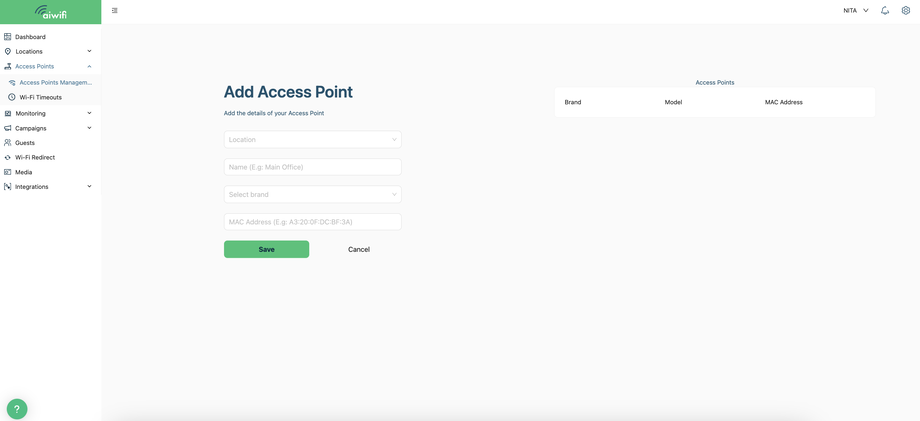Collapse the Access Points menu chevron
Viewport: 920px width, 421px height.
coord(89,66)
